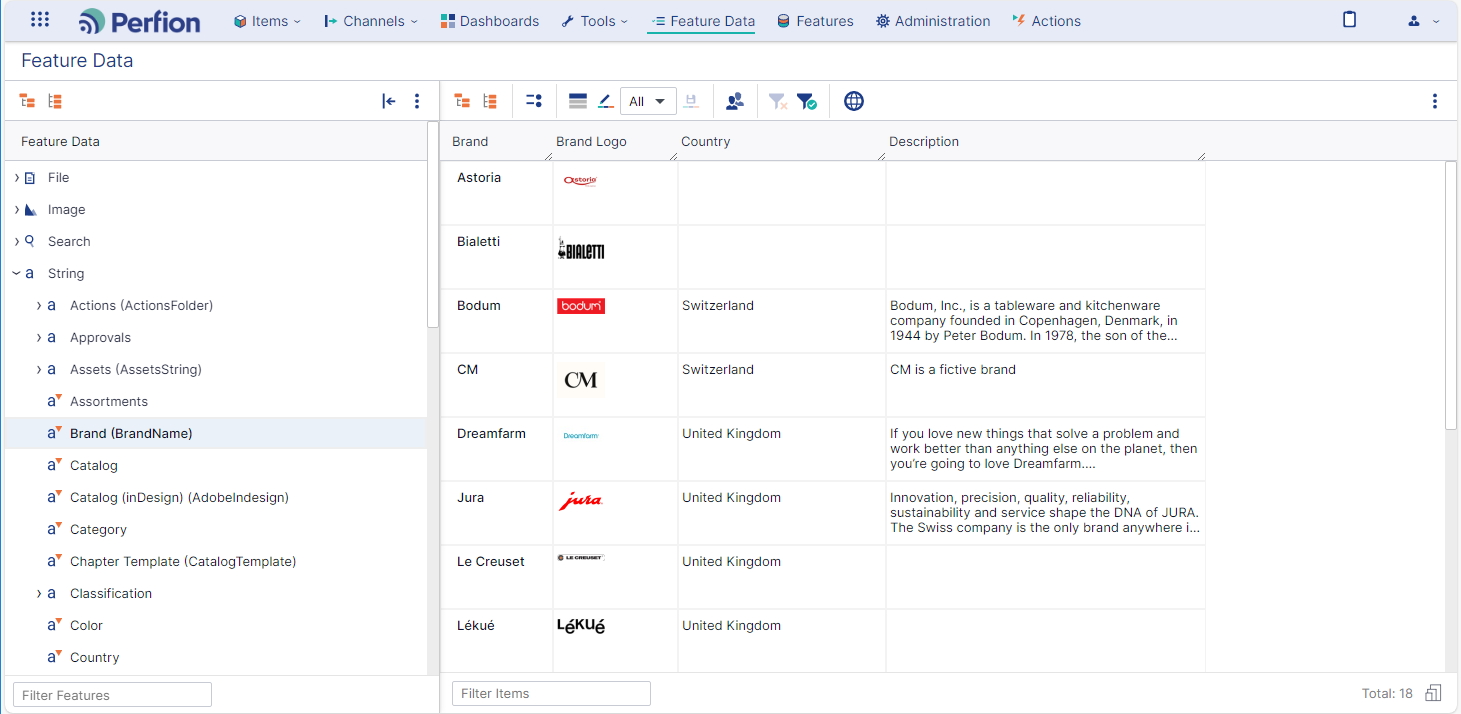Click the feature tree vertical scrollbar
This screenshot has height=714, width=1461.
(432, 225)
